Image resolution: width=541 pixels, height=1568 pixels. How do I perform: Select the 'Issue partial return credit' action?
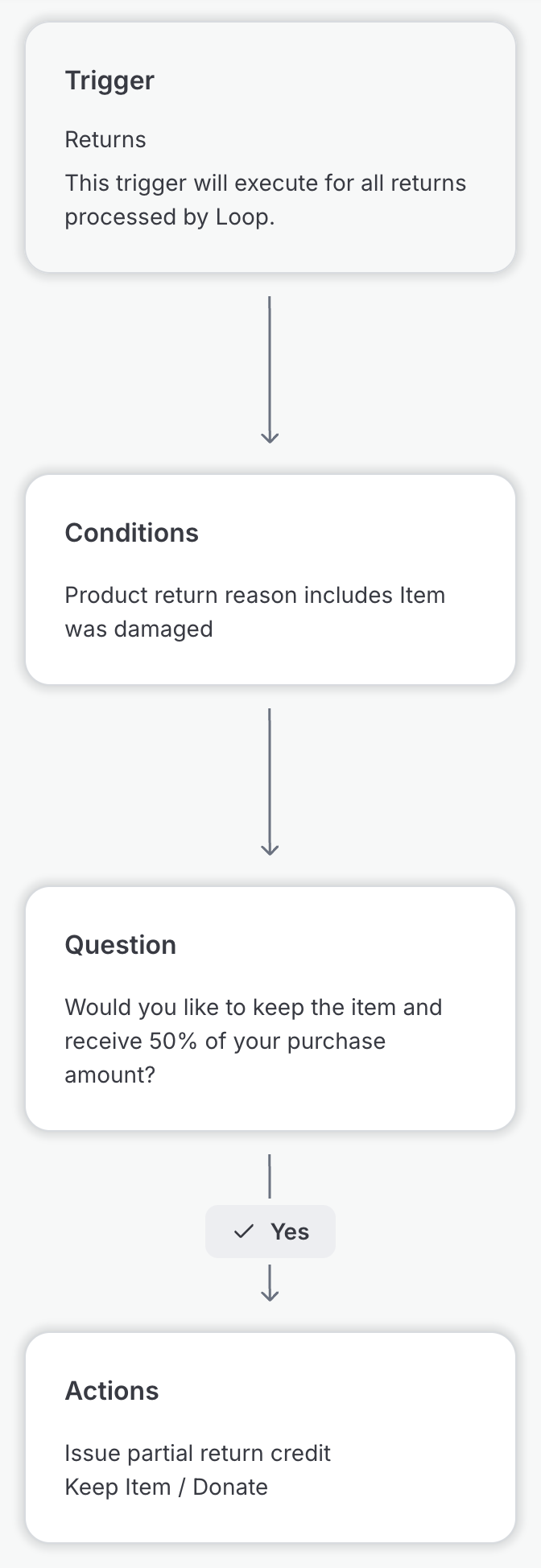(x=197, y=1453)
